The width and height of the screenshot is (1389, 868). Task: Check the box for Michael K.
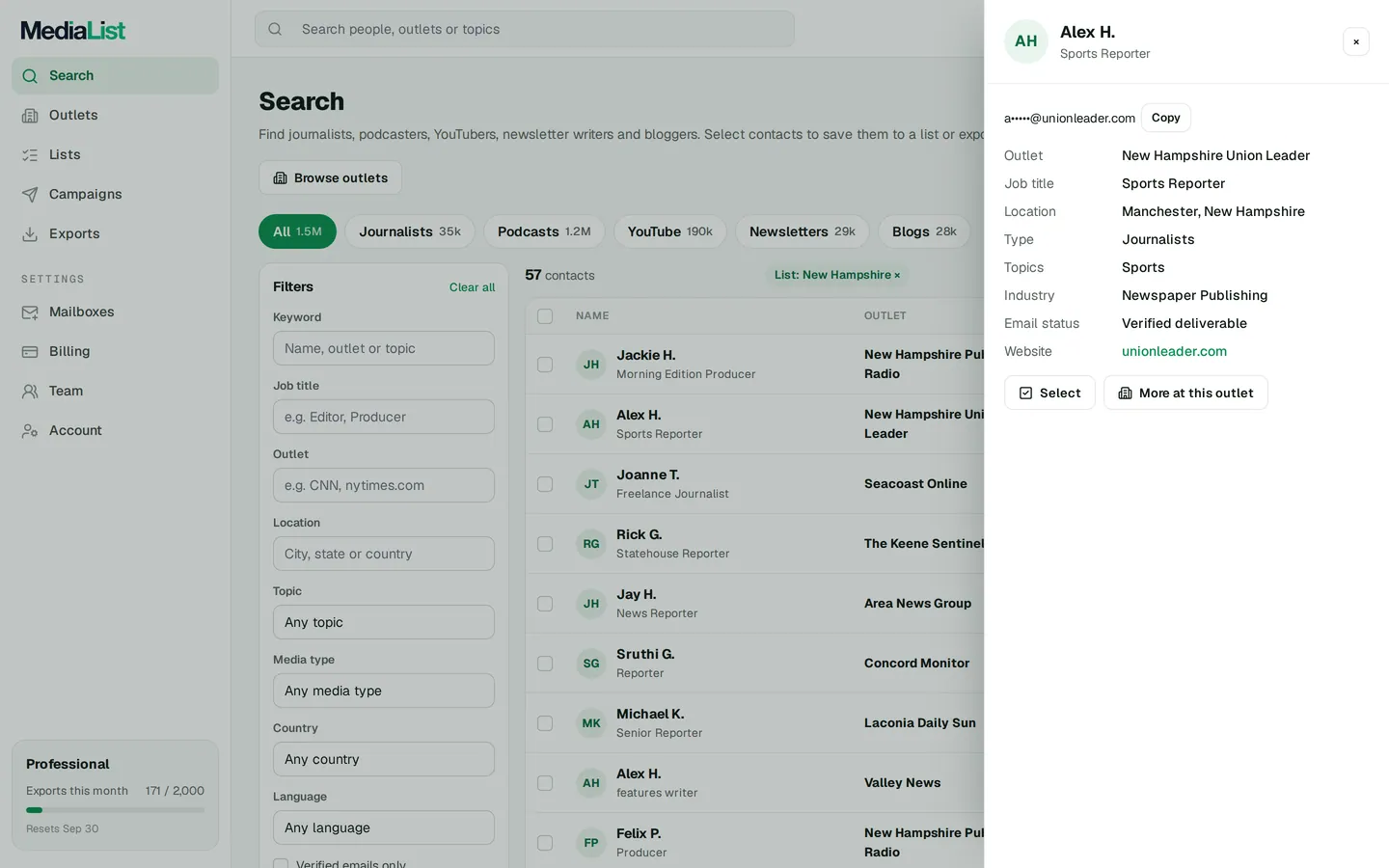pyautogui.click(x=545, y=723)
